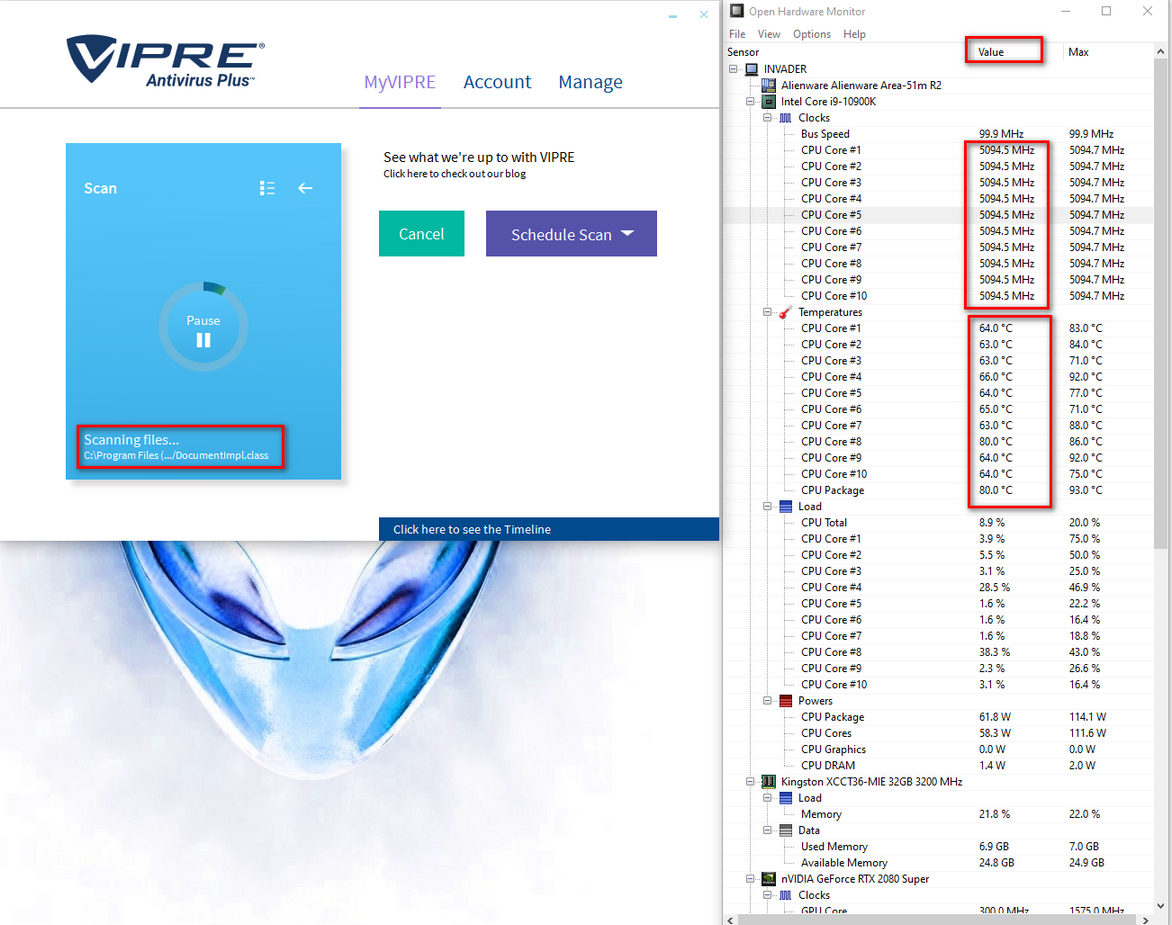Viewport: 1172px width, 925px height.
Task: Open the Help menu
Action: (854, 34)
